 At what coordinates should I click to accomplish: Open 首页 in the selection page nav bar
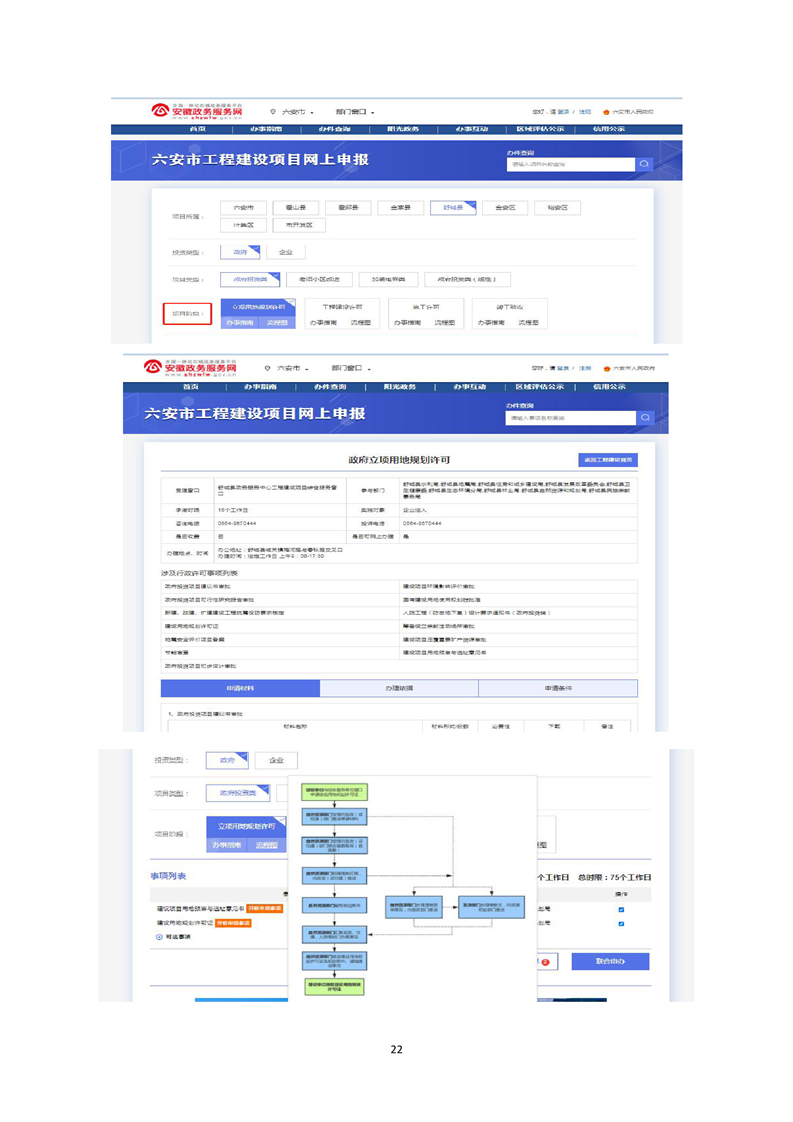pyautogui.click(x=198, y=130)
